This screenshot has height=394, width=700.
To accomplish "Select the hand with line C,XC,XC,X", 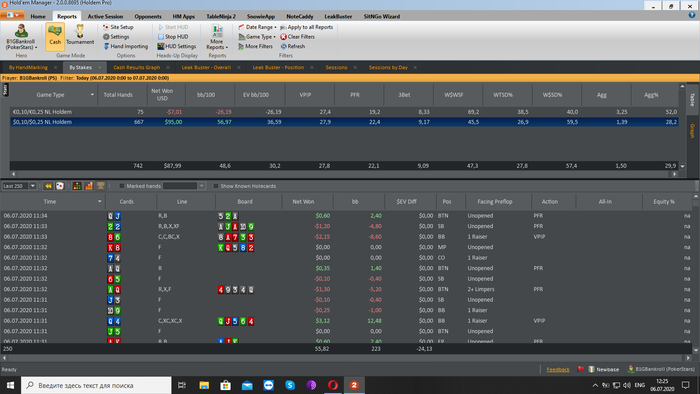I will coord(346,321).
